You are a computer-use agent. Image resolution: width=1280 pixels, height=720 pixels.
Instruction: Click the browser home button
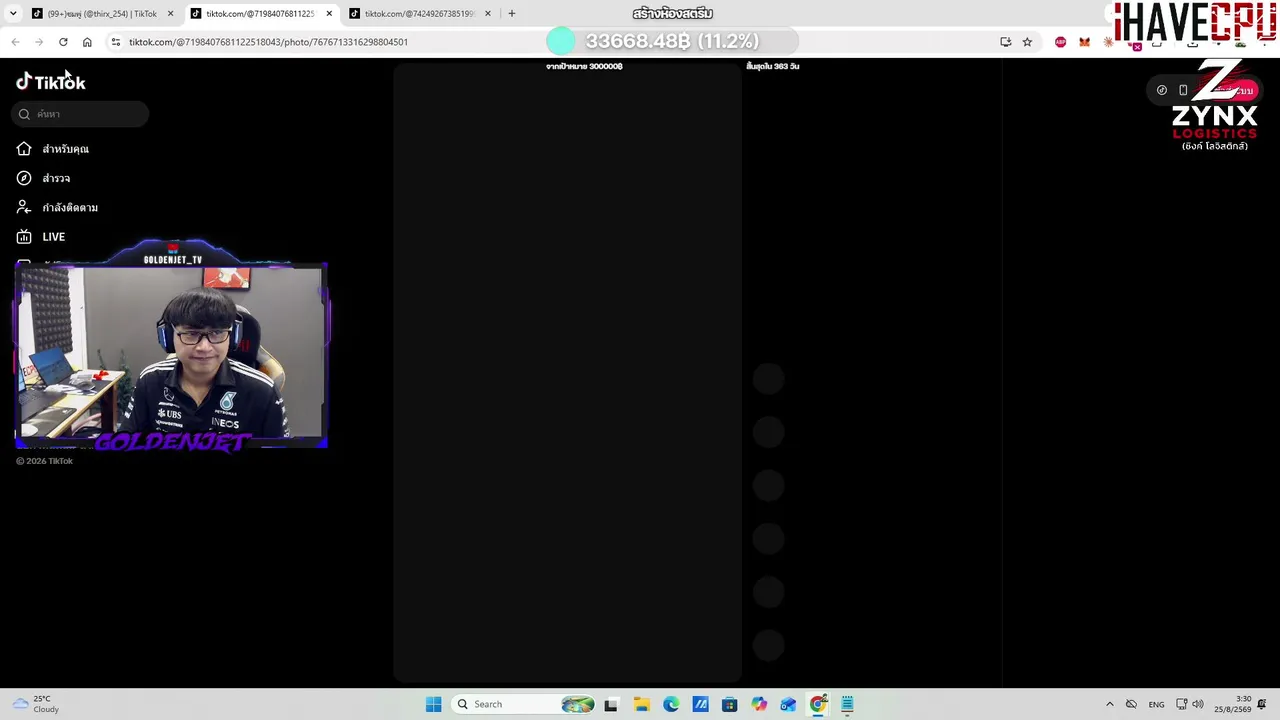click(87, 42)
